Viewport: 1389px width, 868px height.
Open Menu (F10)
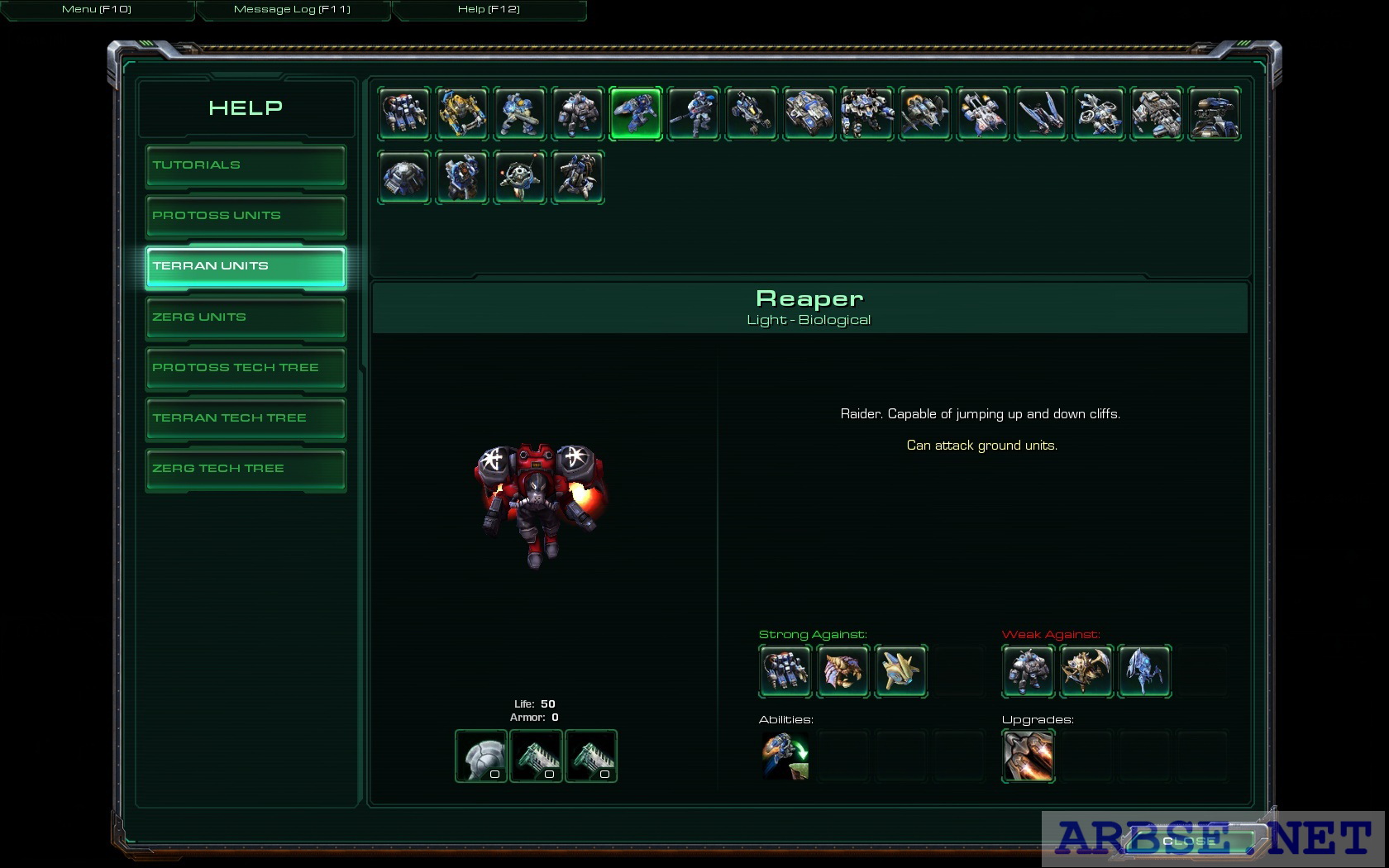point(97,9)
